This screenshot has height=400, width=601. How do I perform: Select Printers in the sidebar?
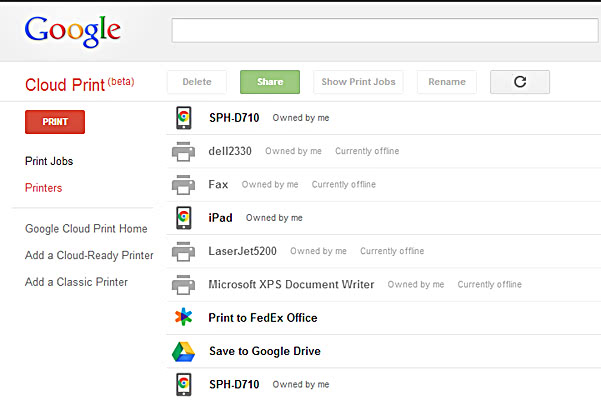(43, 188)
